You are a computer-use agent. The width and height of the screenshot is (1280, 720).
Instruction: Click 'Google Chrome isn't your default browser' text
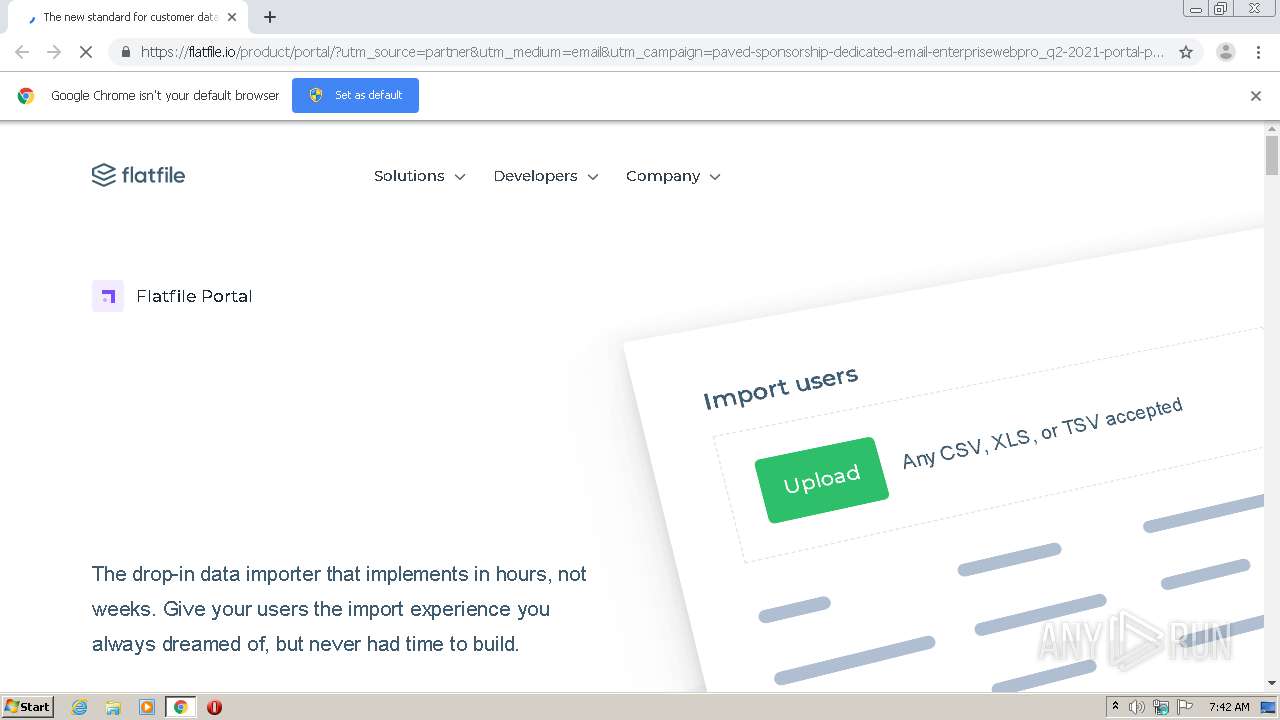[165, 96]
